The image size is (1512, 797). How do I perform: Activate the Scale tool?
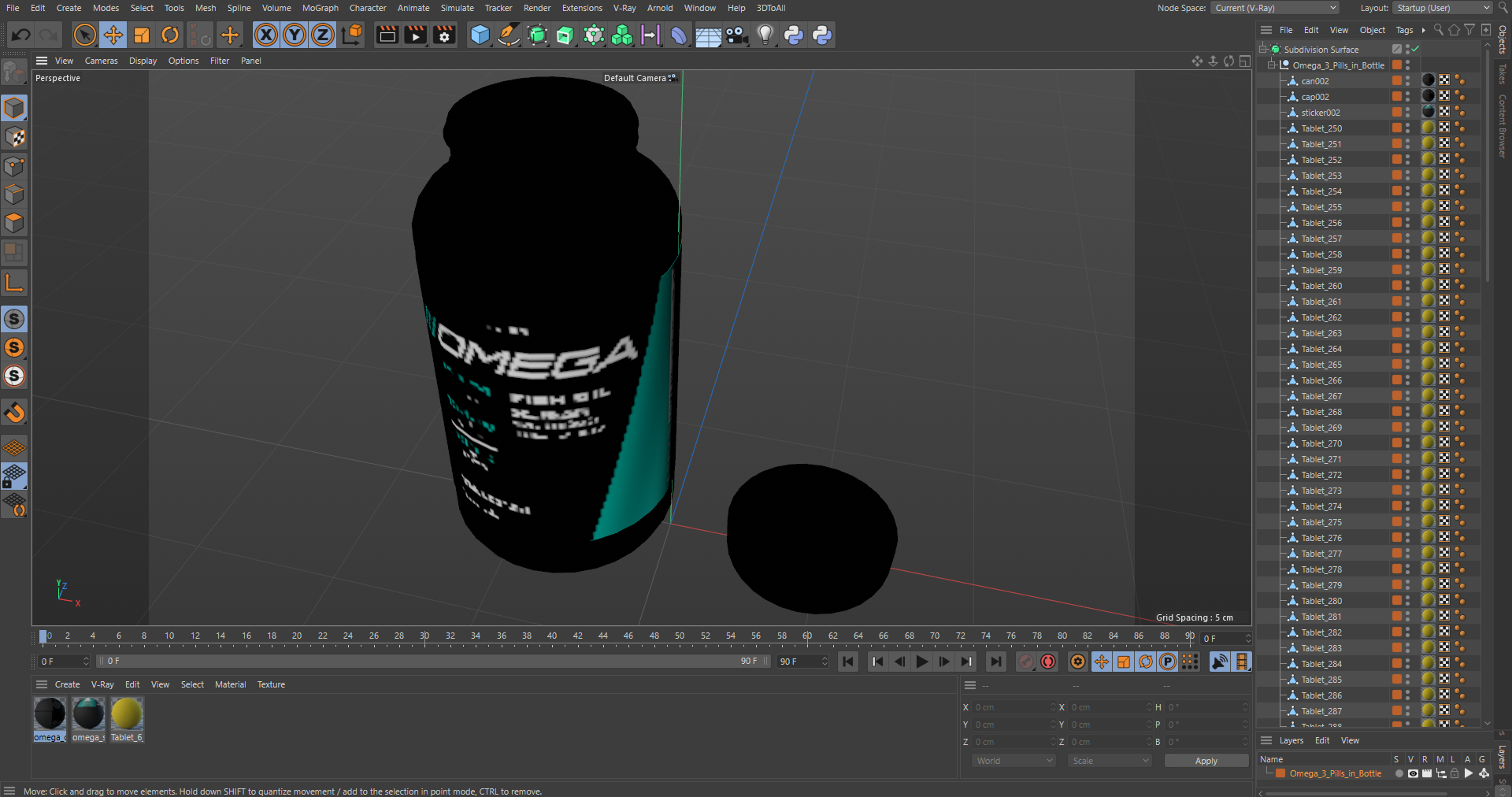(142, 35)
